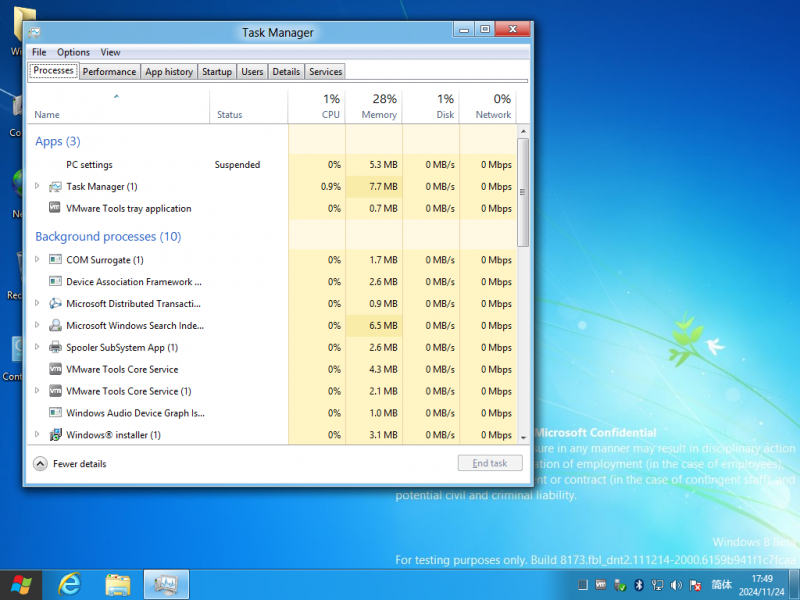Open the taskbar clock showing 17:49

pyautogui.click(x=762, y=585)
